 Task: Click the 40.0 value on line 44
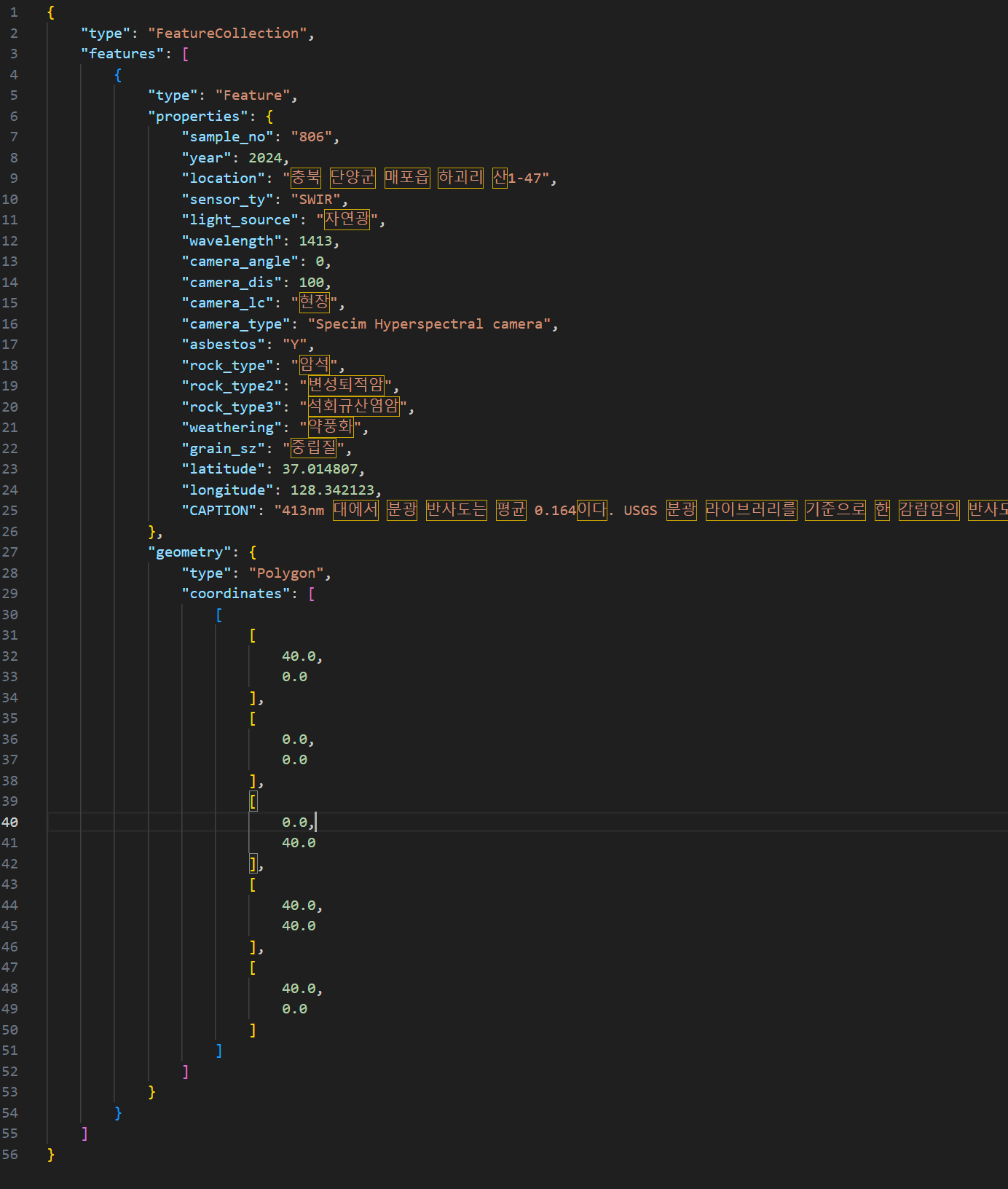pyautogui.click(x=299, y=905)
